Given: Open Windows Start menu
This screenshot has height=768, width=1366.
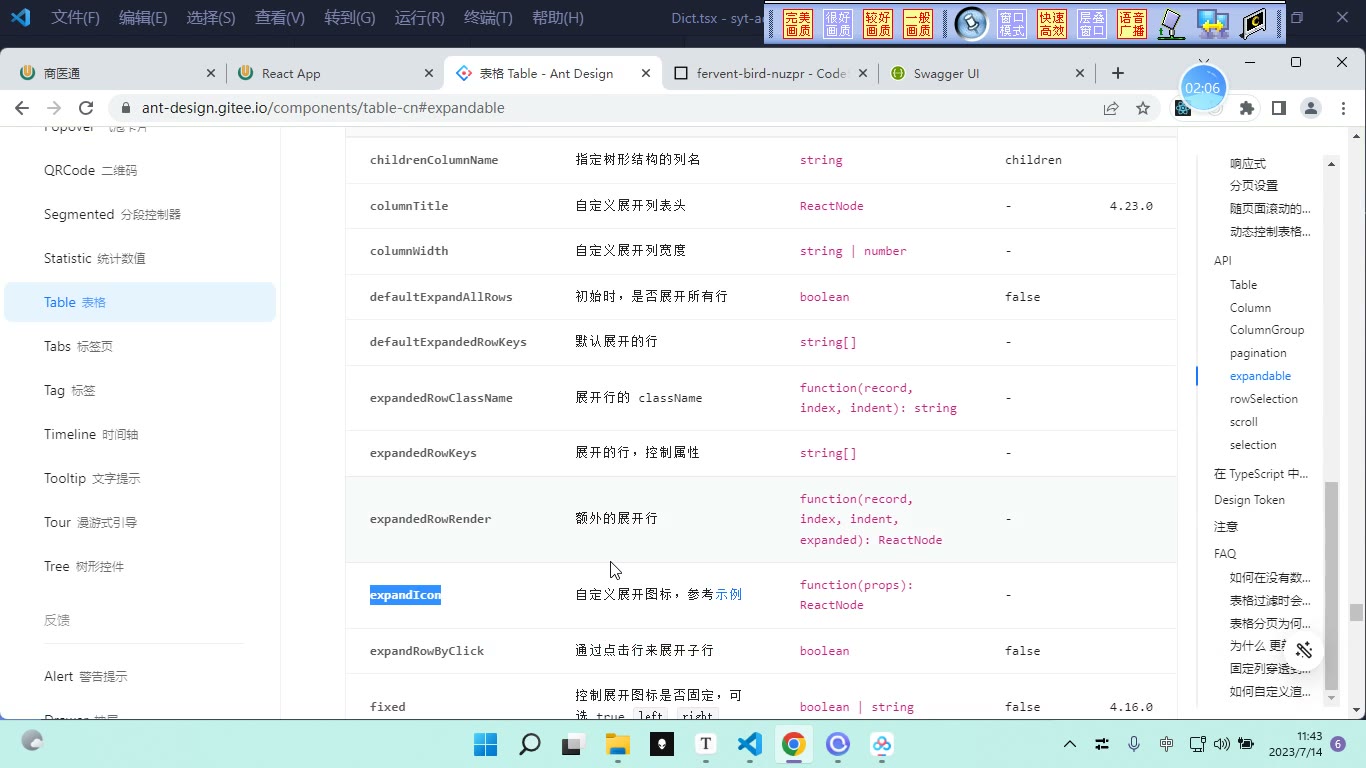Looking at the screenshot, I should click(485, 744).
